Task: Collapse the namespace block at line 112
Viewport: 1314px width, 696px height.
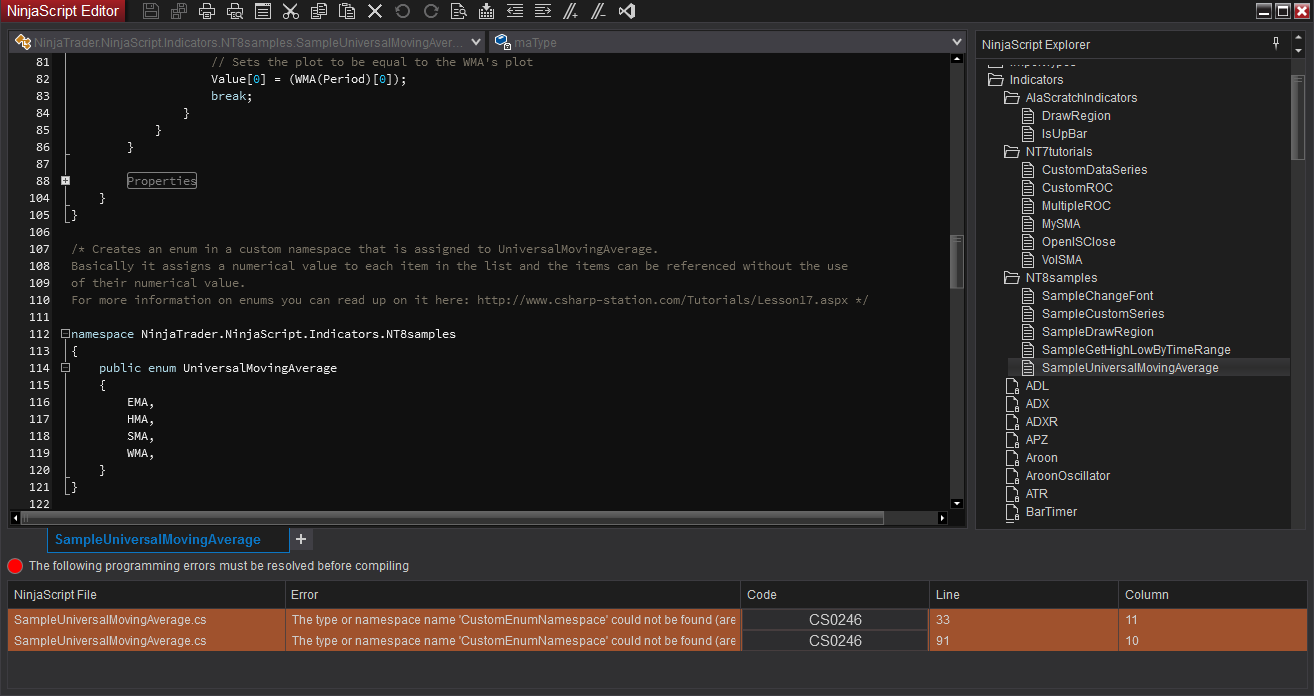Action: click(x=65, y=334)
